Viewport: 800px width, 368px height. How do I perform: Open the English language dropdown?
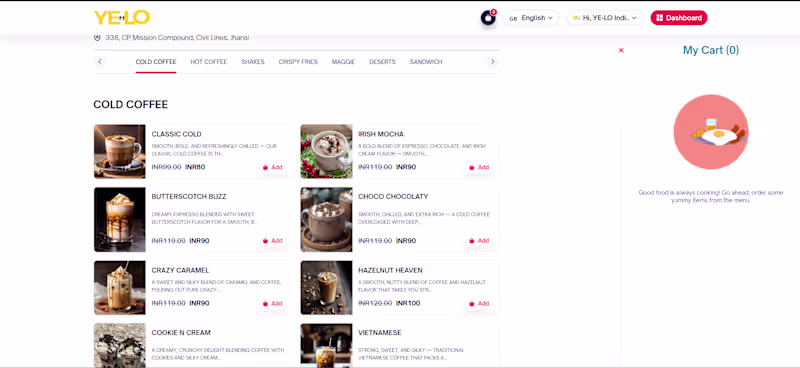(x=531, y=18)
